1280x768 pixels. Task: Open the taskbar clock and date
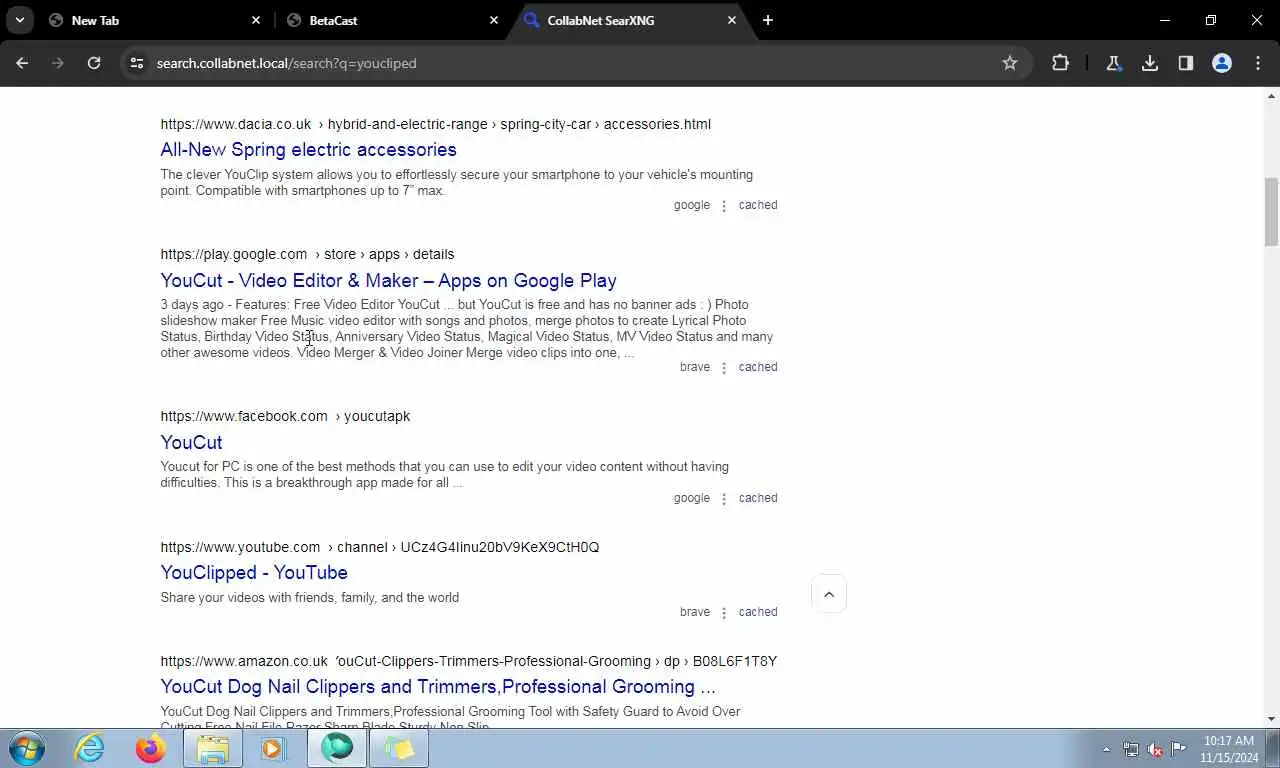point(1230,749)
